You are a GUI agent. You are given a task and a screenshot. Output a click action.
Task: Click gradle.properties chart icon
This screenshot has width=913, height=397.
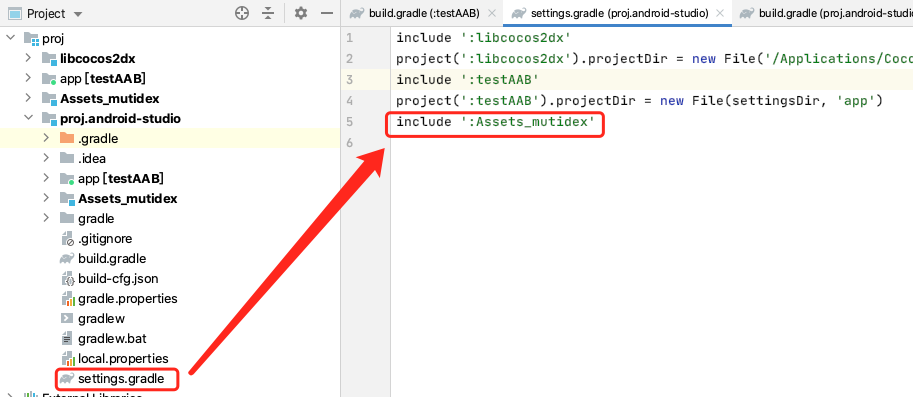point(68,299)
